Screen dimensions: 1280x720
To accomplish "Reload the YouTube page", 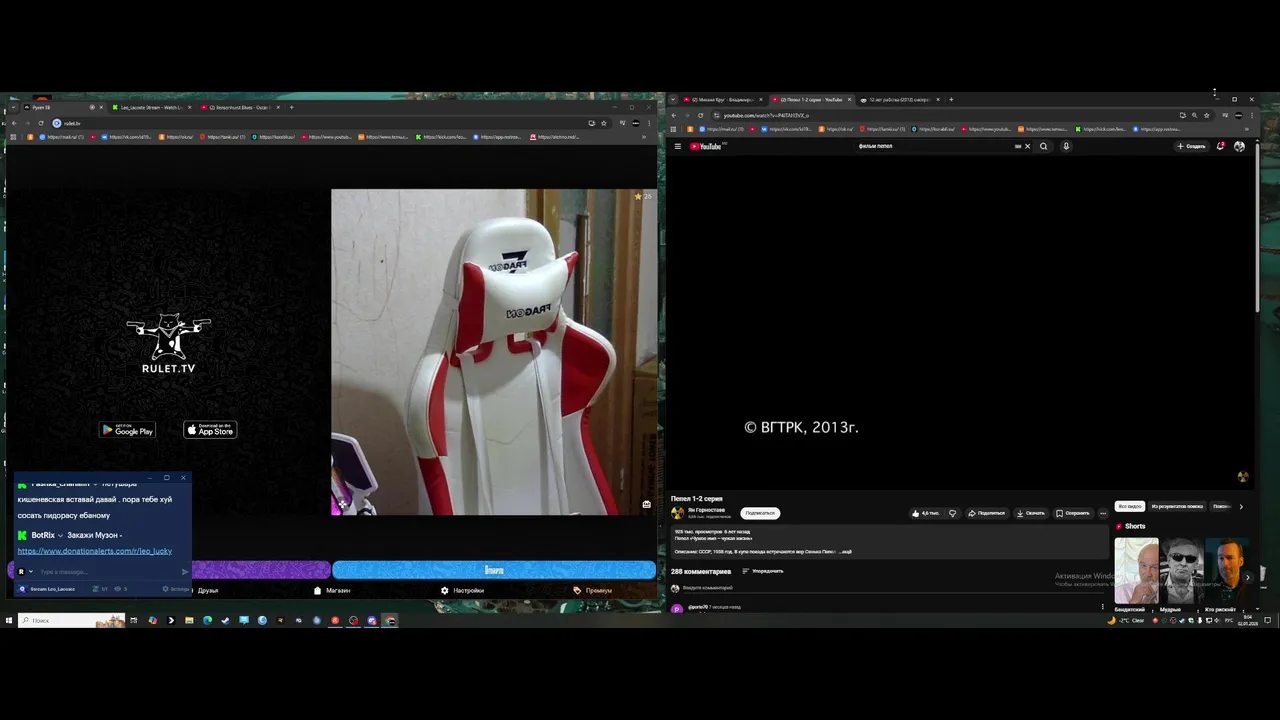I will 700,115.
